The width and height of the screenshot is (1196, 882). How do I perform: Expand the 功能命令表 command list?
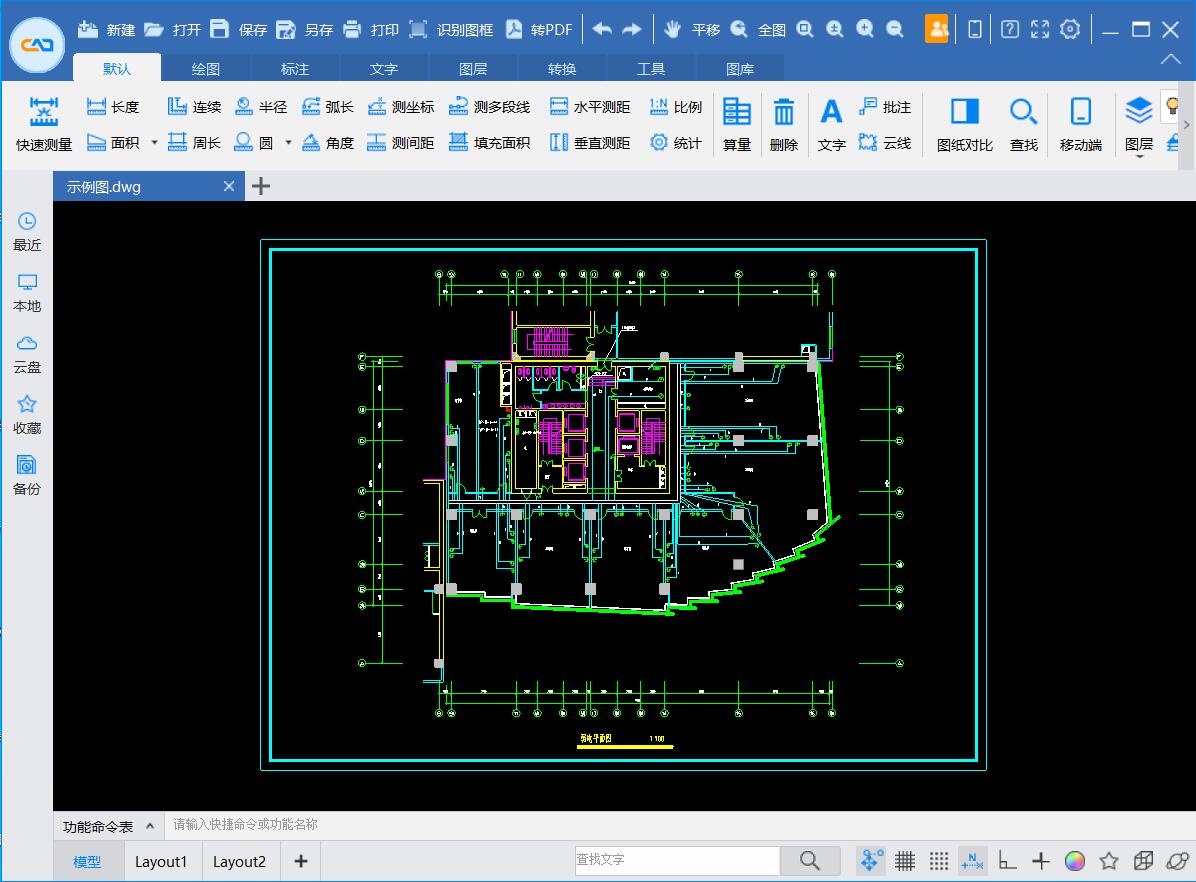108,826
